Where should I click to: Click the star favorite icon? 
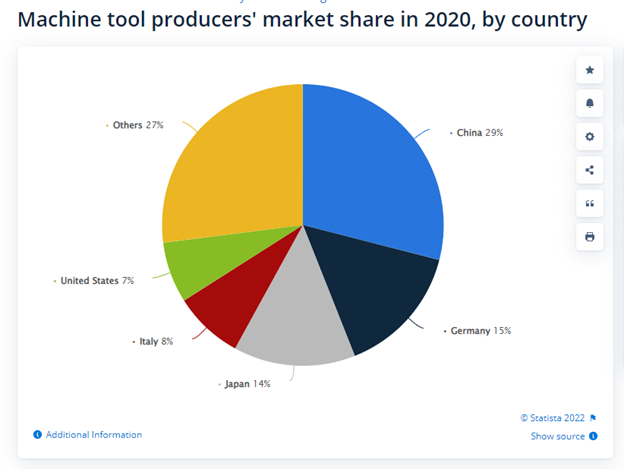click(589, 70)
